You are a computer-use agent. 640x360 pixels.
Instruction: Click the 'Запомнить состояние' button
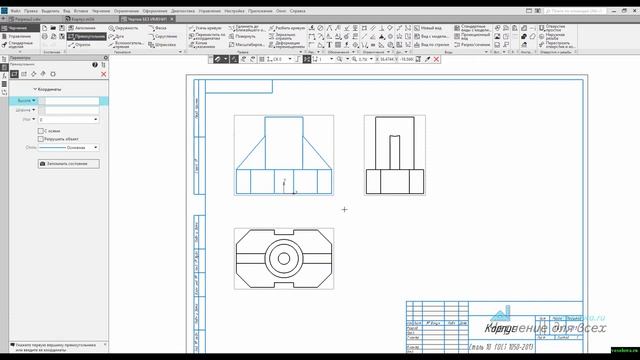pos(69,164)
